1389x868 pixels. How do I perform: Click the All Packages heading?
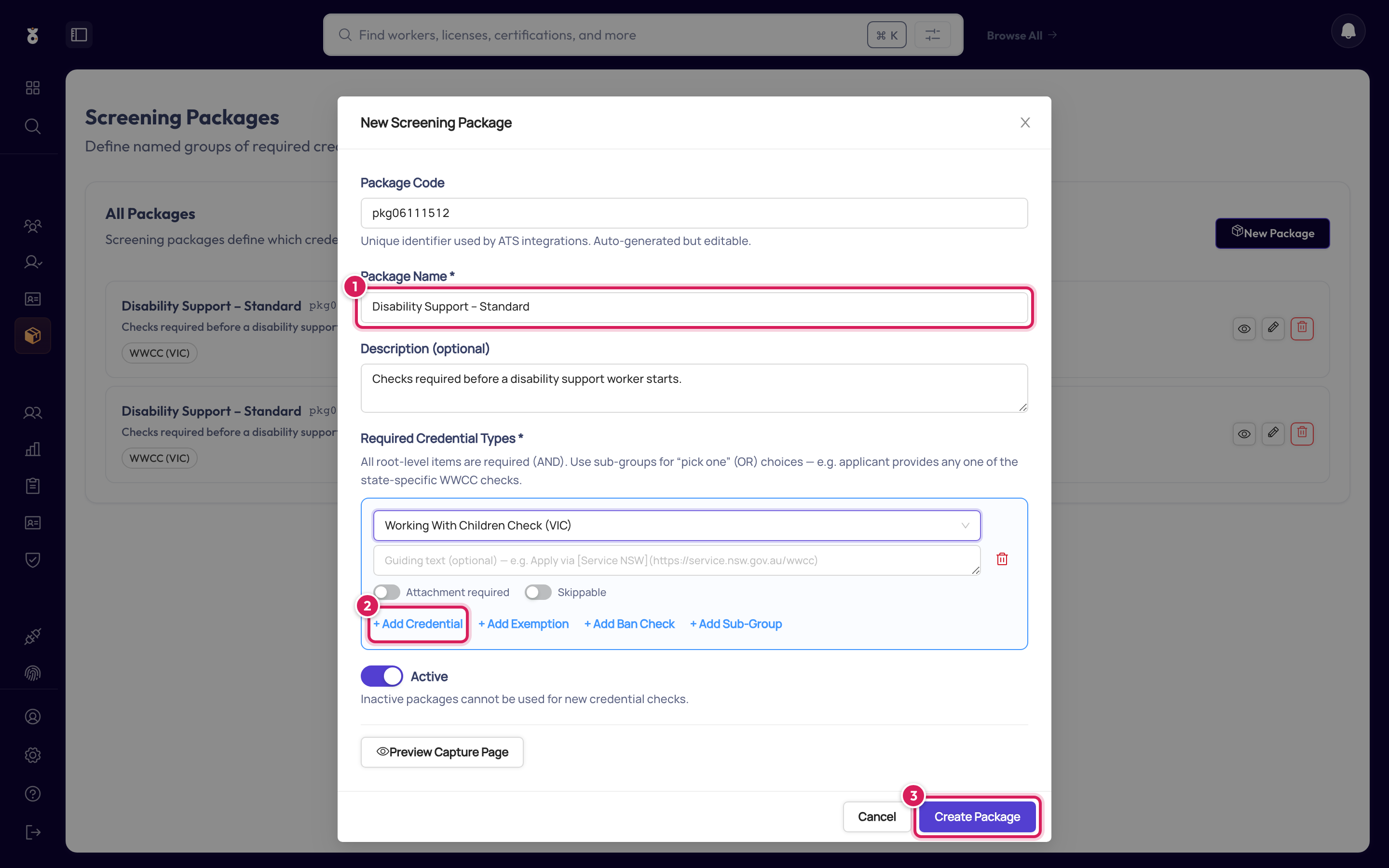click(x=150, y=214)
